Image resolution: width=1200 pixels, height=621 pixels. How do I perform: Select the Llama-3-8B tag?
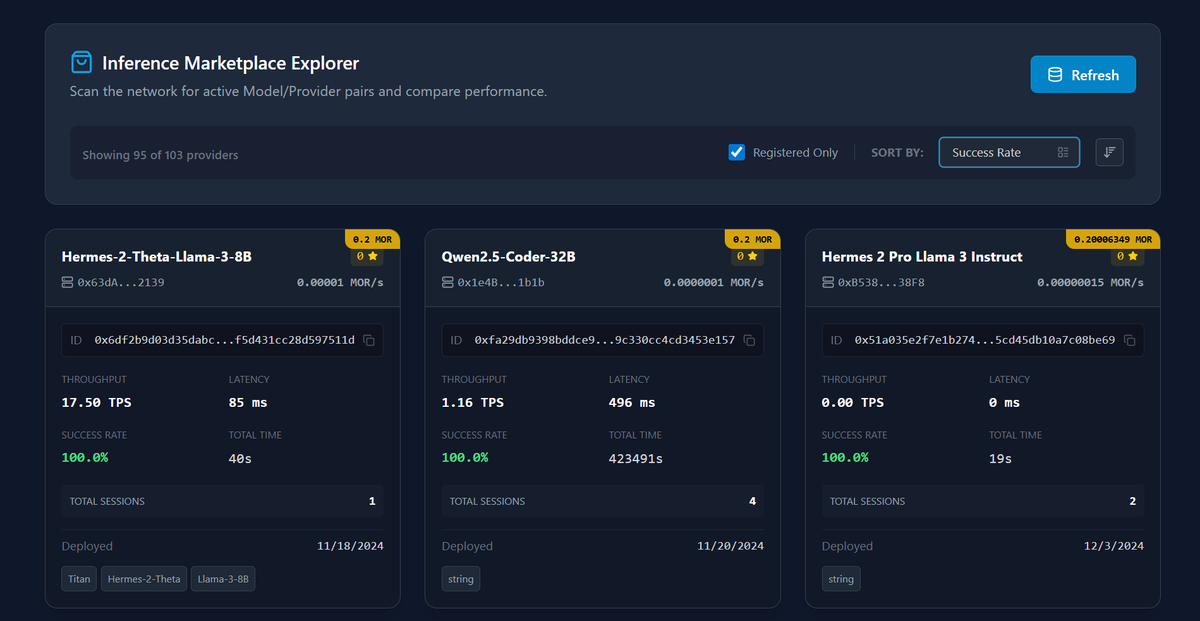pyautogui.click(x=223, y=579)
